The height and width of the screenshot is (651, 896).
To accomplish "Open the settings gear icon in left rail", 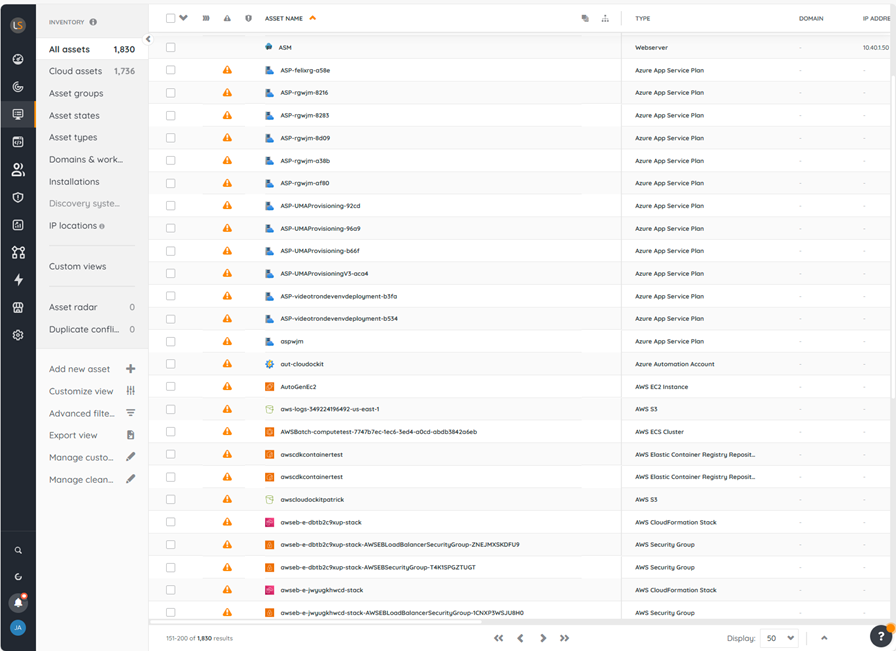I will pos(18,335).
